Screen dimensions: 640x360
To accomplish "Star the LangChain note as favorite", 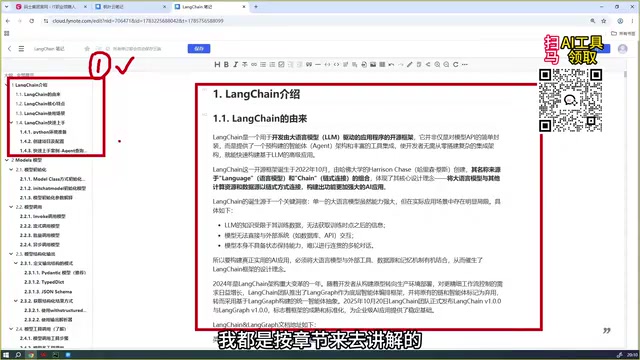I will click(x=87, y=49).
